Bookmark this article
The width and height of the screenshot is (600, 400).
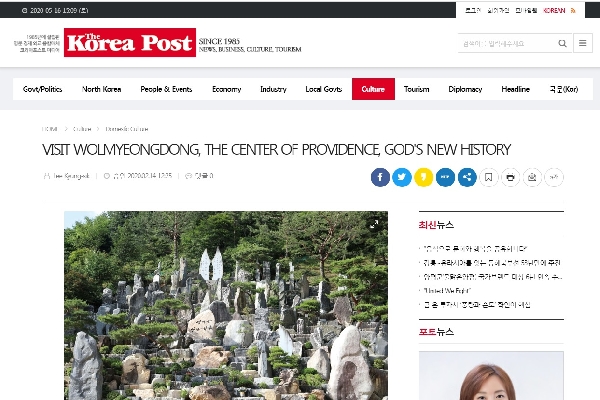tap(489, 177)
